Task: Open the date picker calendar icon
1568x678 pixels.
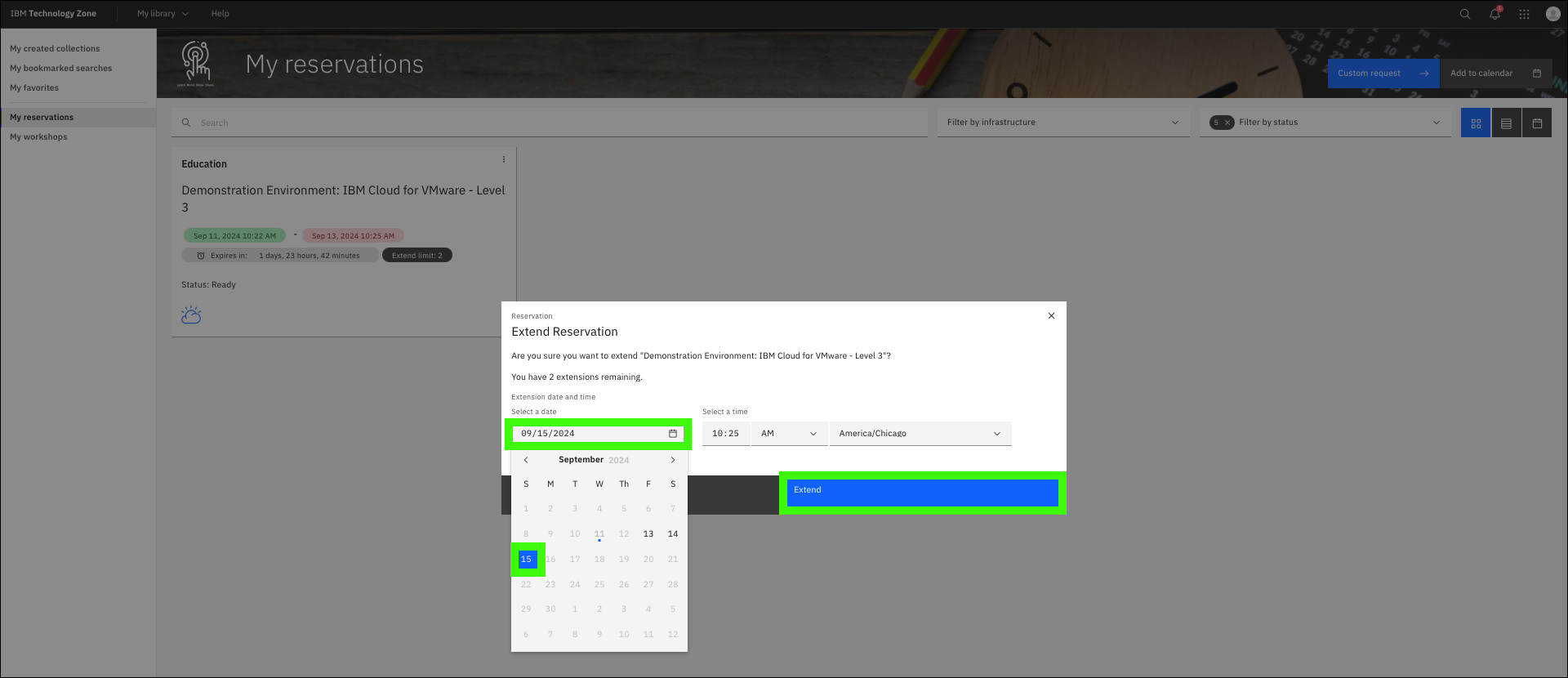Action: click(673, 434)
